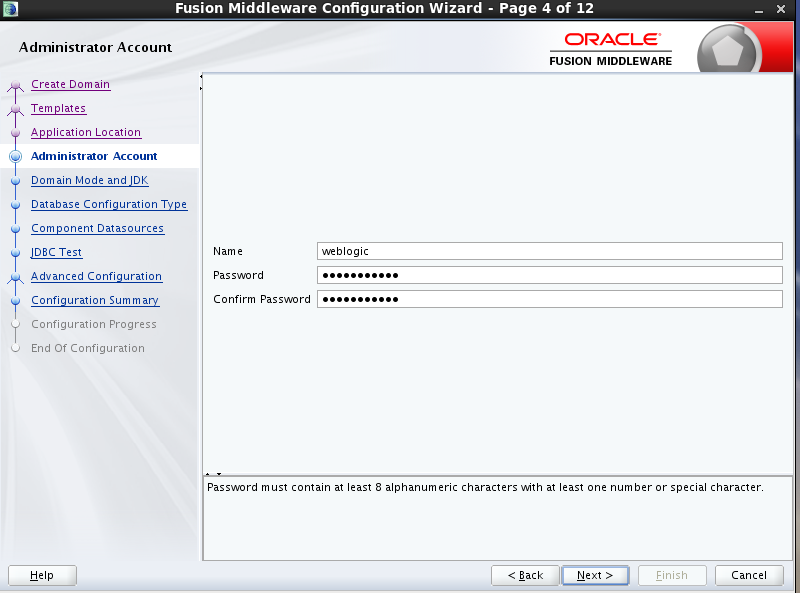Image resolution: width=800 pixels, height=593 pixels.
Task: Click the step indicator beside Administrator Account
Action: point(14,156)
